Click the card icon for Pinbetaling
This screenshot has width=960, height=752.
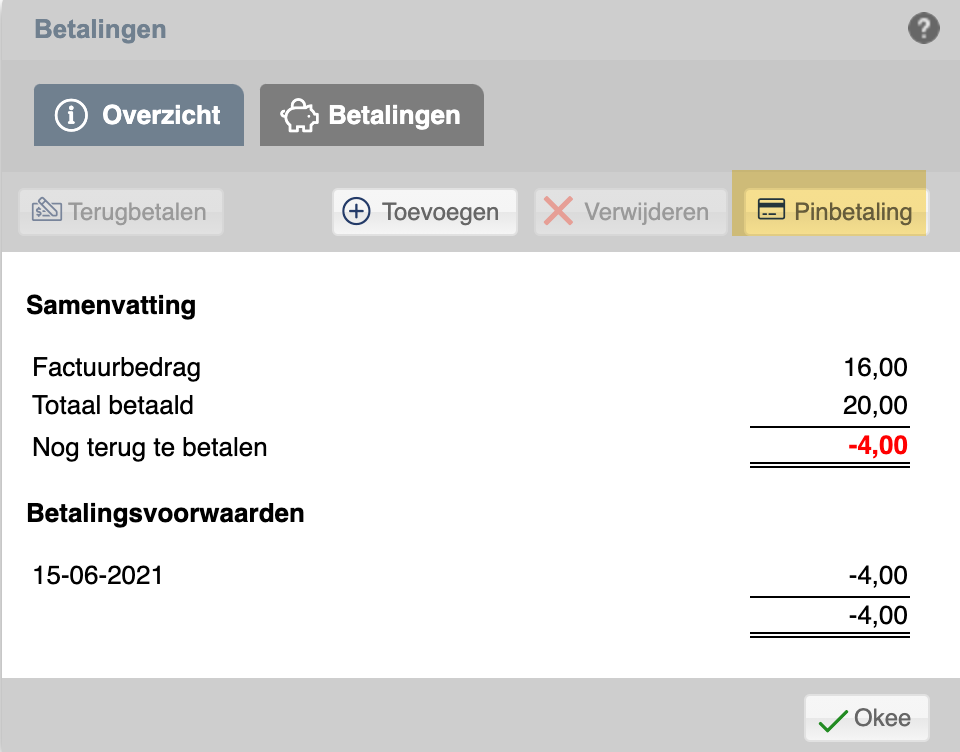tap(771, 209)
